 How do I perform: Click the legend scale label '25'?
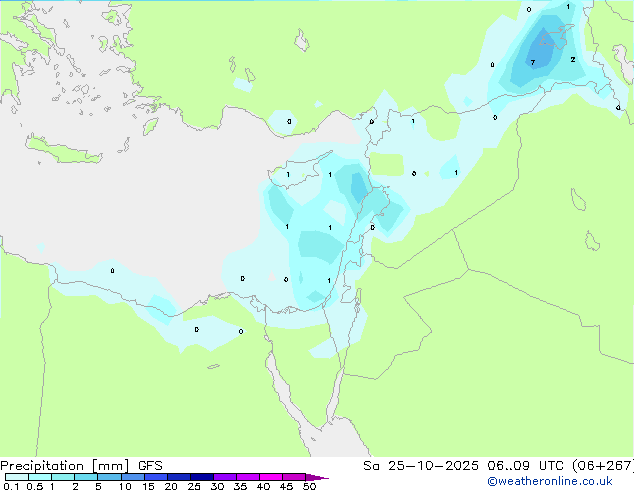tap(194, 486)
